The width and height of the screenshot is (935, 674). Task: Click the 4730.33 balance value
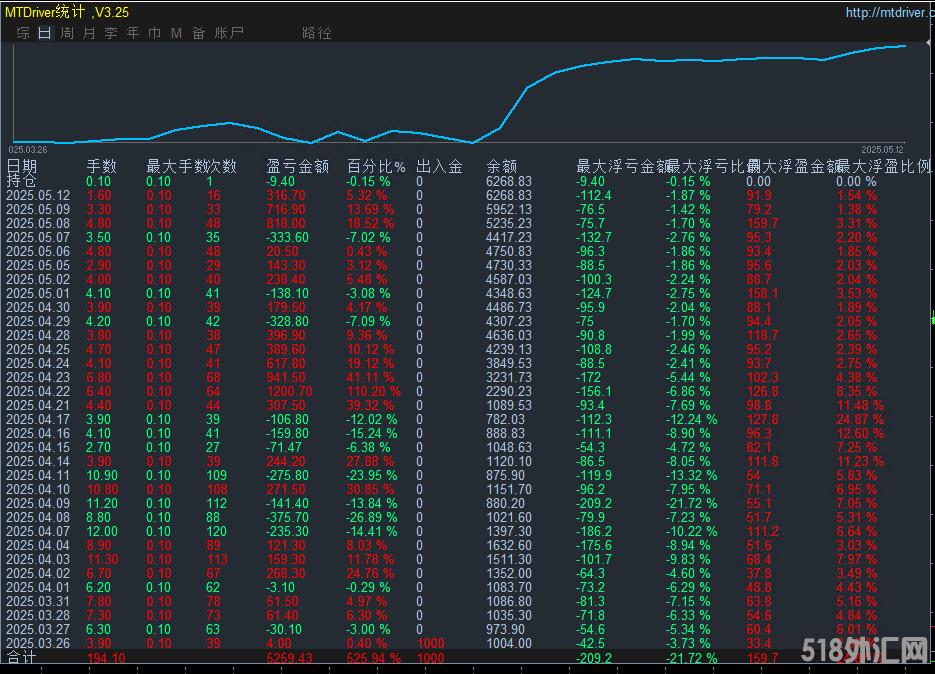pos(509,265)
